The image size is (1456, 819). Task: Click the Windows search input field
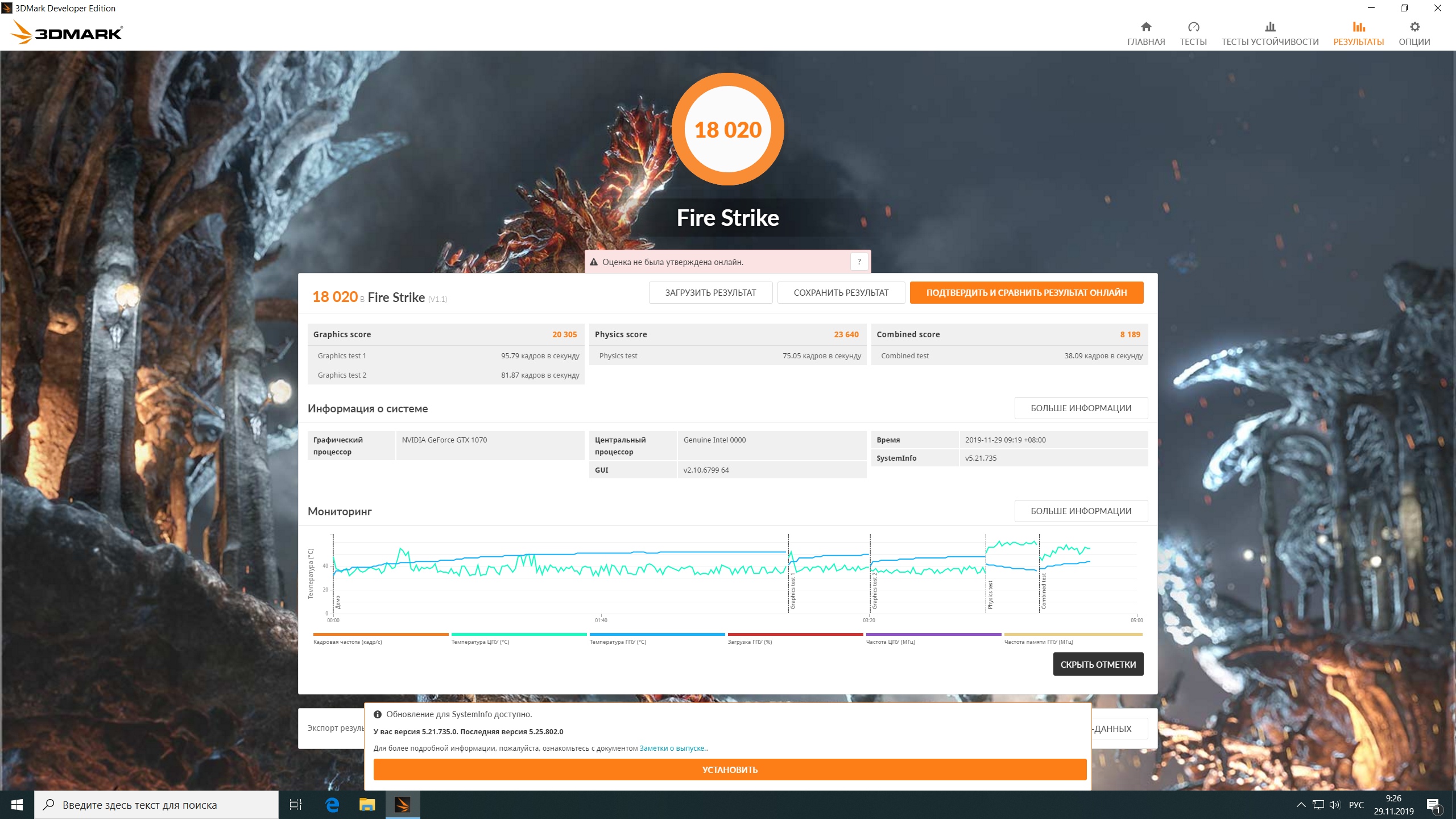click(156, 805)
